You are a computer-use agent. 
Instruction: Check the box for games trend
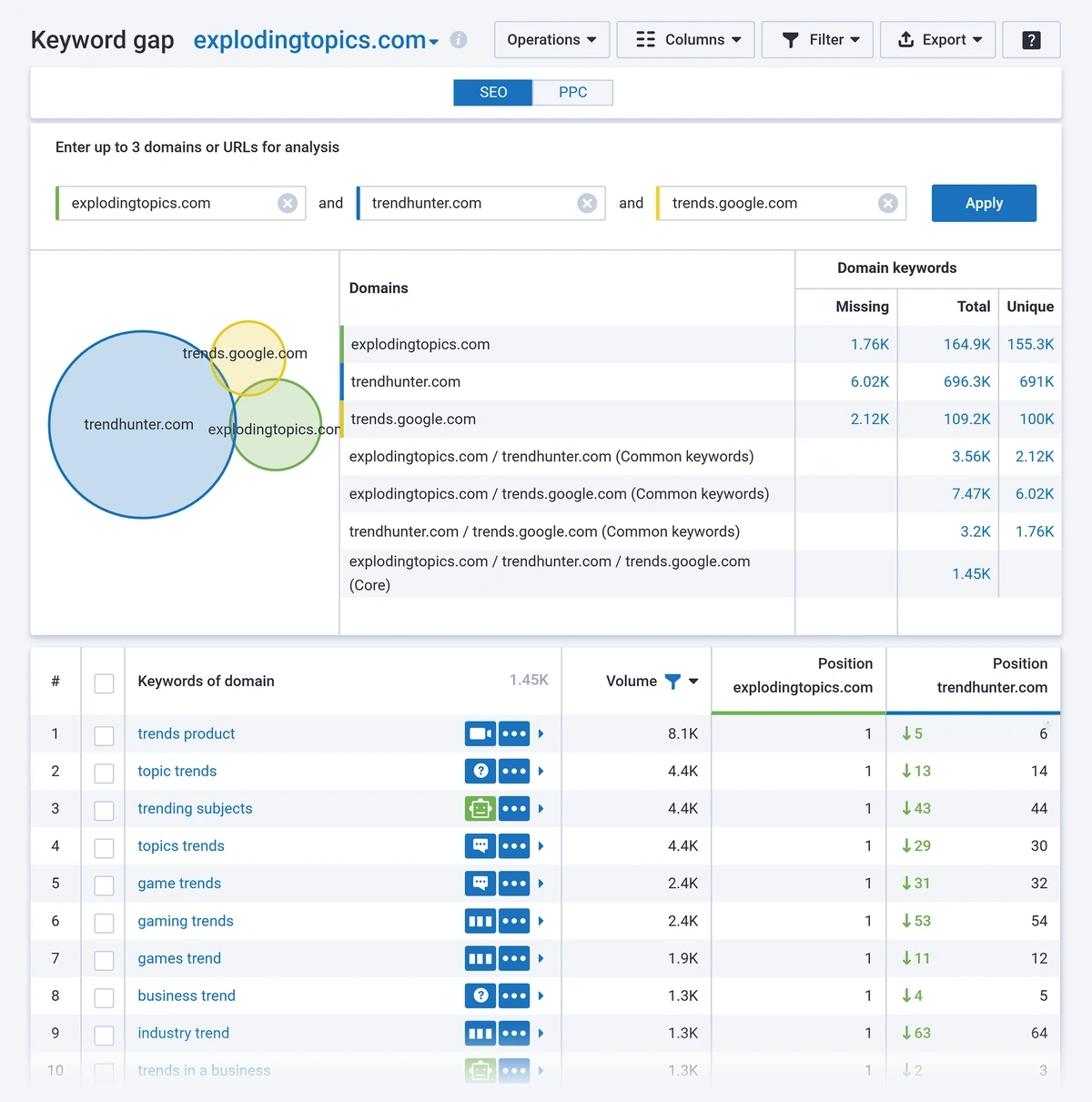click(104, 960)
